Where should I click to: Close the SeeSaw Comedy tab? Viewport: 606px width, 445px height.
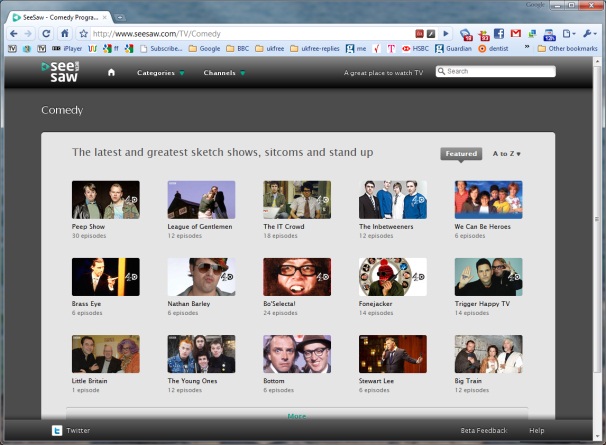point(105,17)
